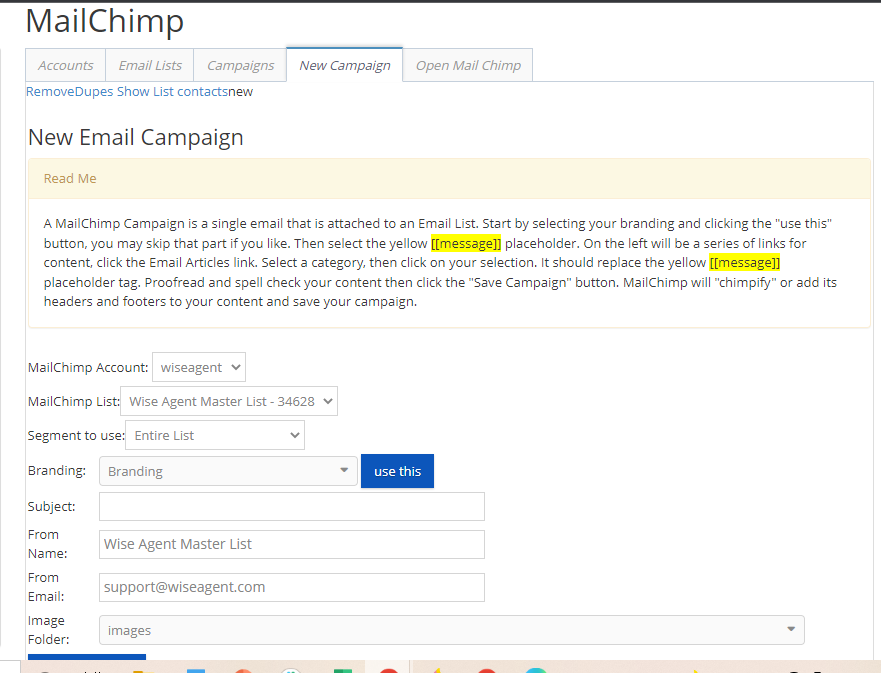Open the Image Folder dropdown showing images
Screen dimensions: 881x673
coord(452,630)
